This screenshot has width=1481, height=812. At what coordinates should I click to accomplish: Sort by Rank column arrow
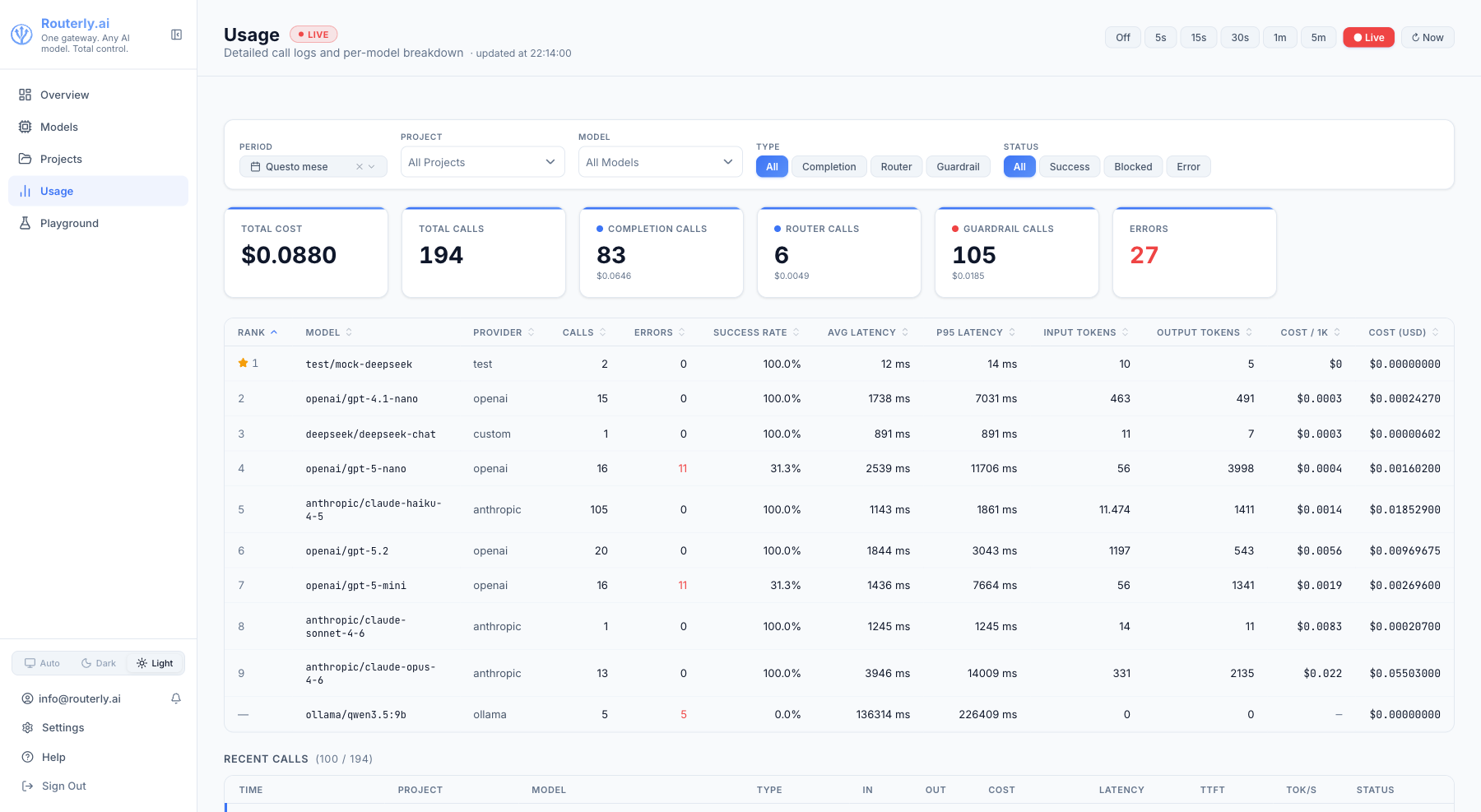coord(274,332)
